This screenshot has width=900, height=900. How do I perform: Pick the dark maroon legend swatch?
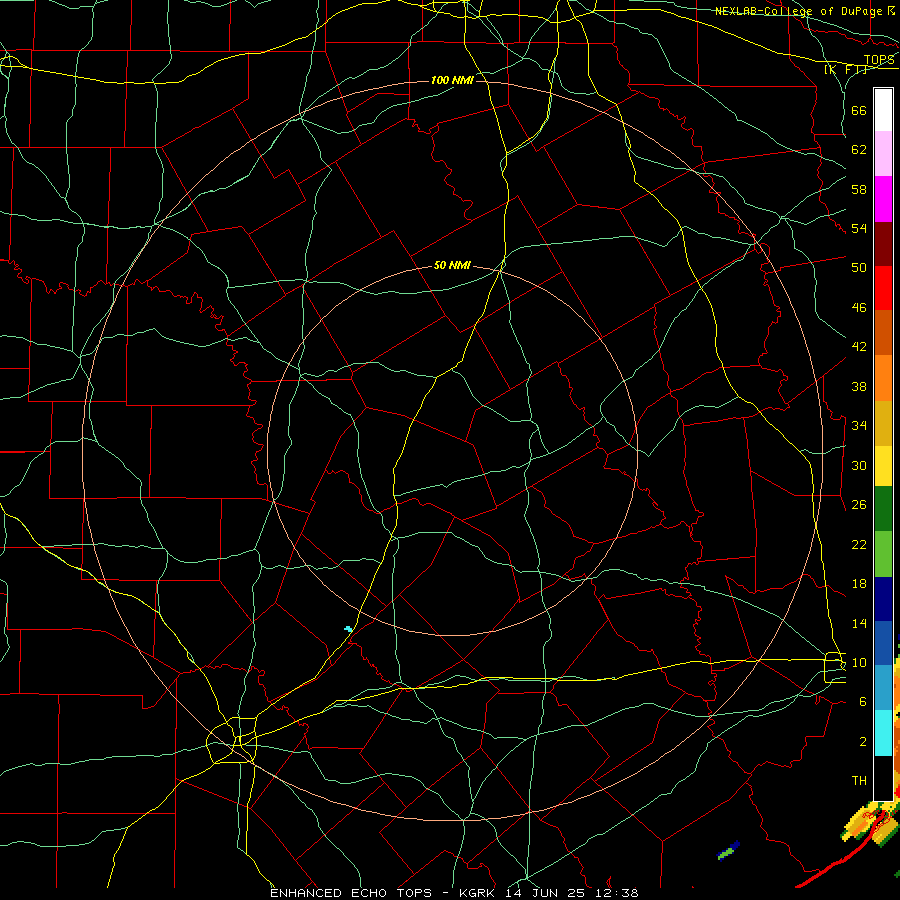coord(883,243)
